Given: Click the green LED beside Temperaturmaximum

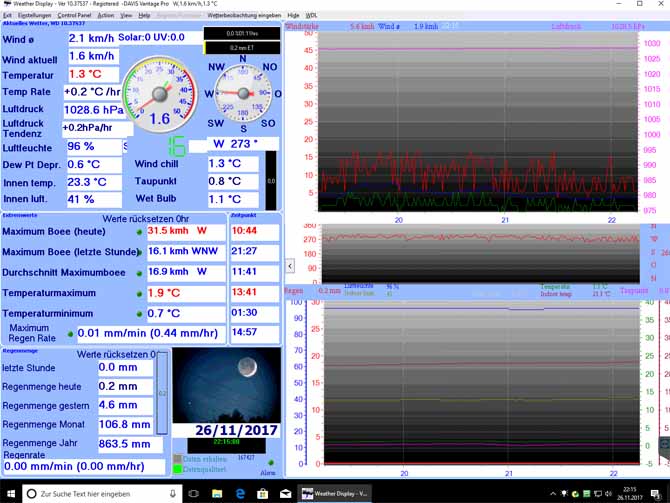Looking at the screenshot, I should pyautogui.click(x=139, y=293).
